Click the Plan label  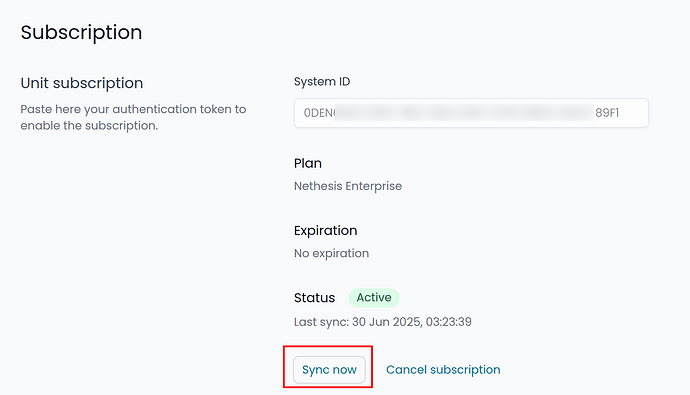(x=308, y=163)
